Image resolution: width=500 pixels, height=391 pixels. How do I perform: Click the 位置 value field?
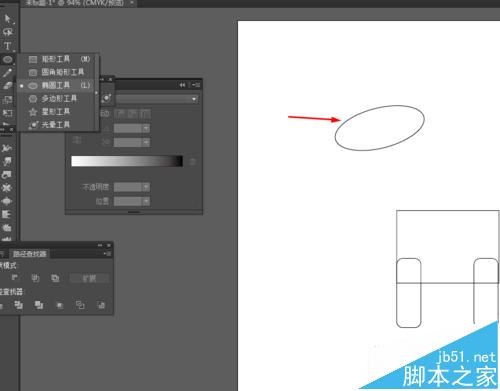128,201
